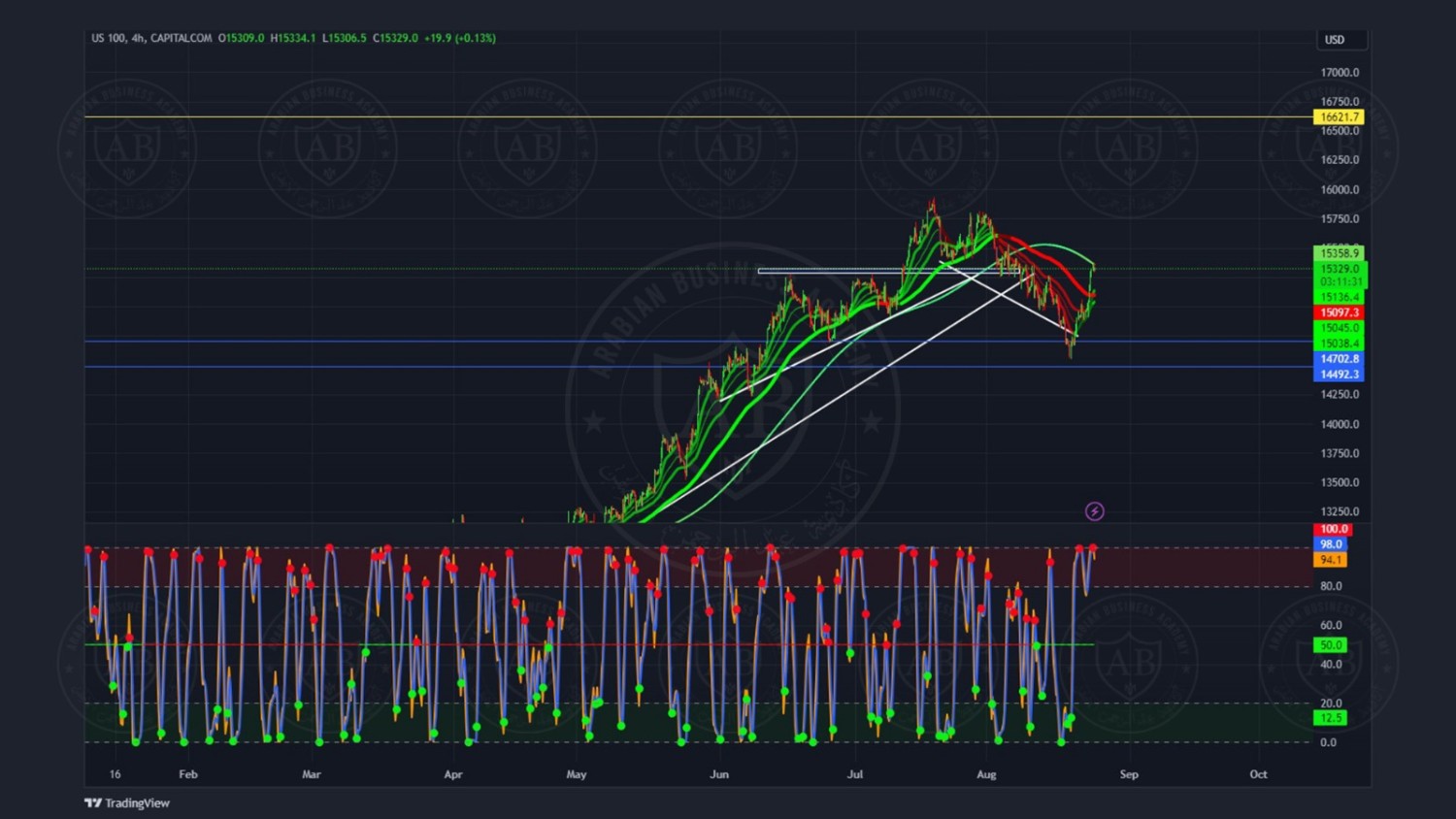1456x819 pixels.
Task: Select the blue 14492.3 price label
Action: [1339, 375]
